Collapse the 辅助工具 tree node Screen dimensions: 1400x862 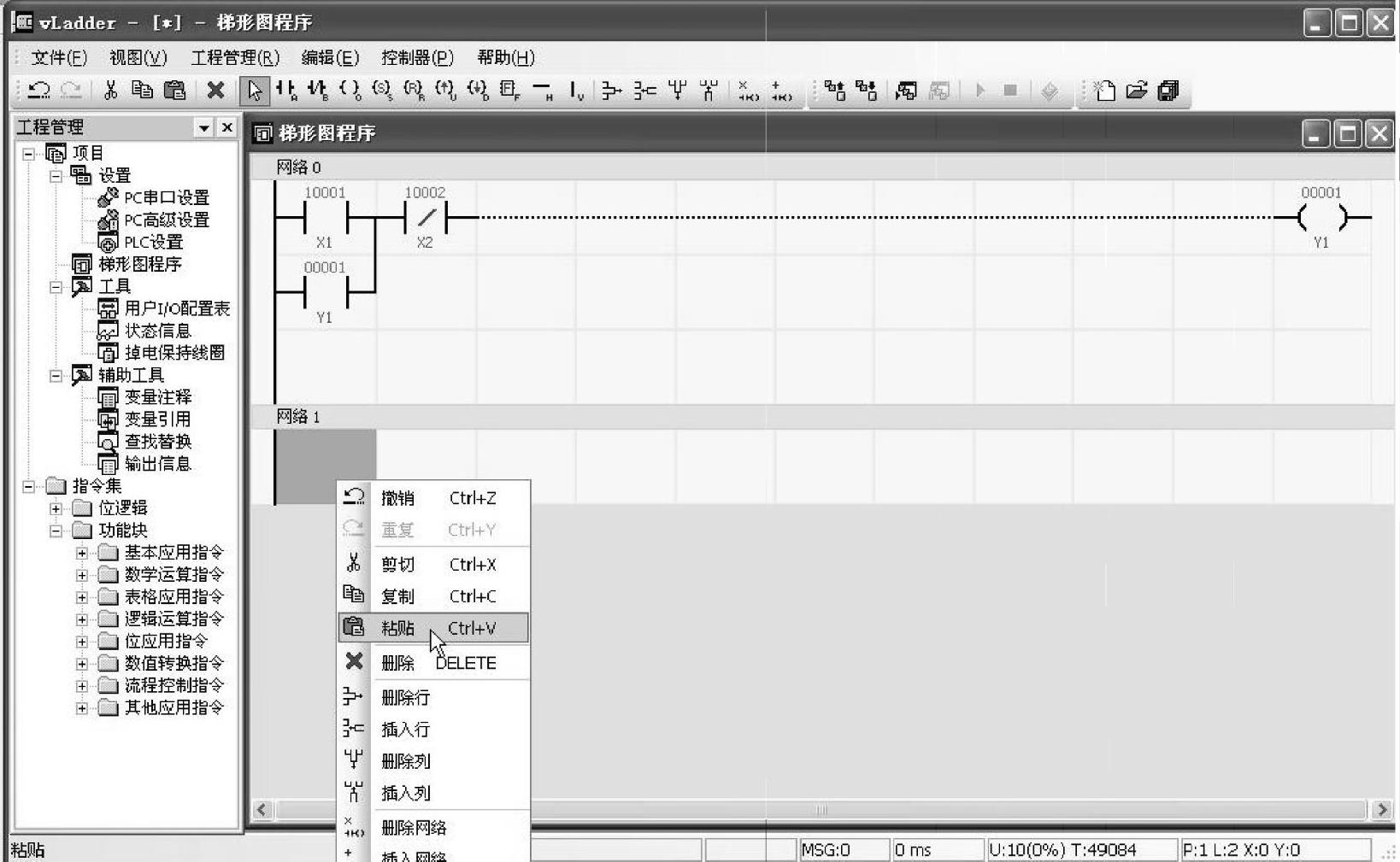(x=56, y=376)
